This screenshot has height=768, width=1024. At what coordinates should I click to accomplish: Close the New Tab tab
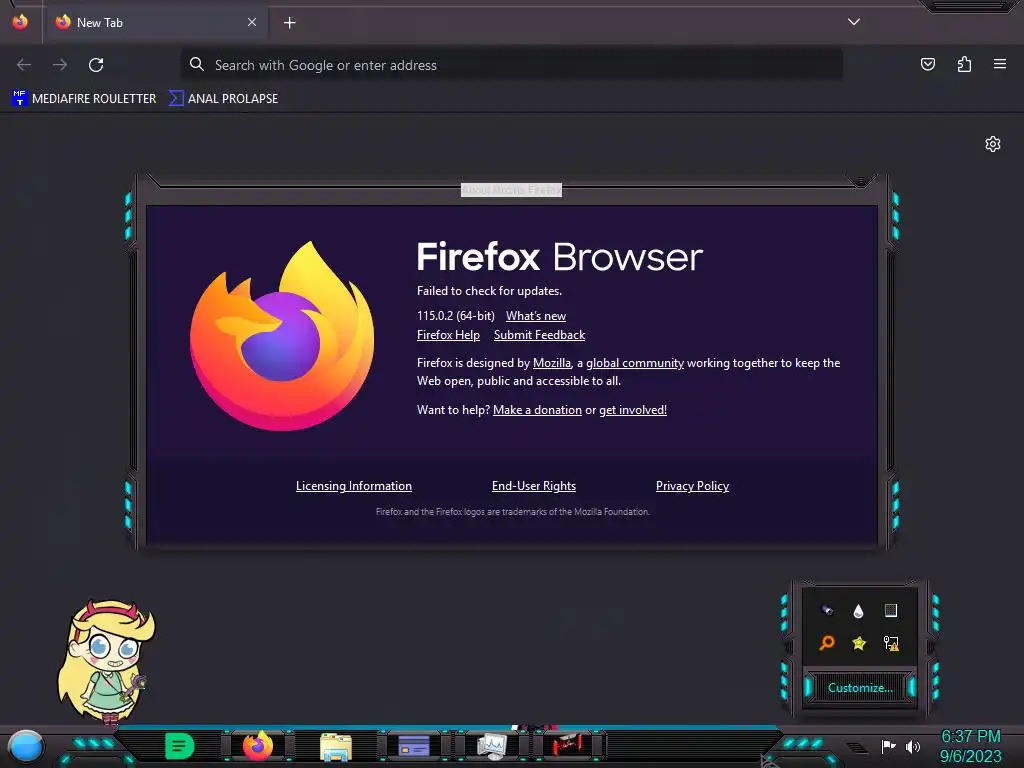(x=251, y=22)
